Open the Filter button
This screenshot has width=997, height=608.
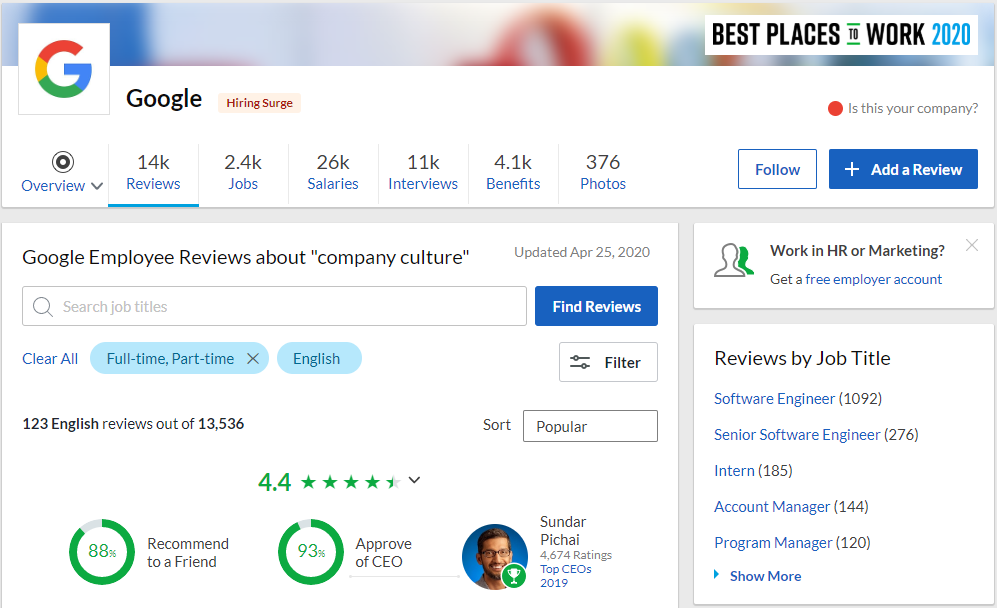point(609,362)
